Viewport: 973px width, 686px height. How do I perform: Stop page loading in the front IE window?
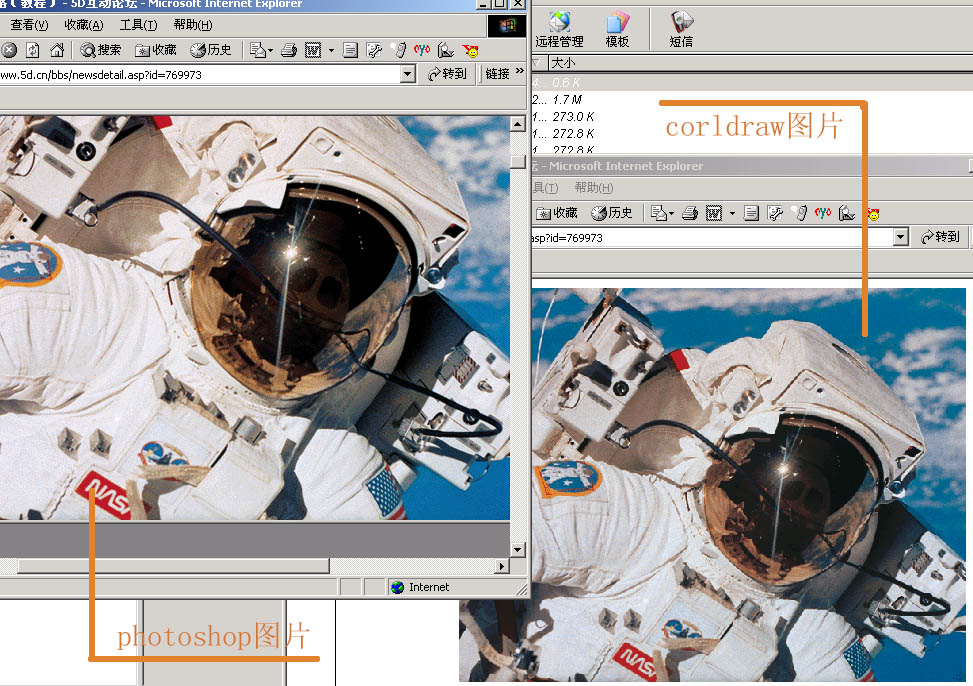click(x=9, y=50)
